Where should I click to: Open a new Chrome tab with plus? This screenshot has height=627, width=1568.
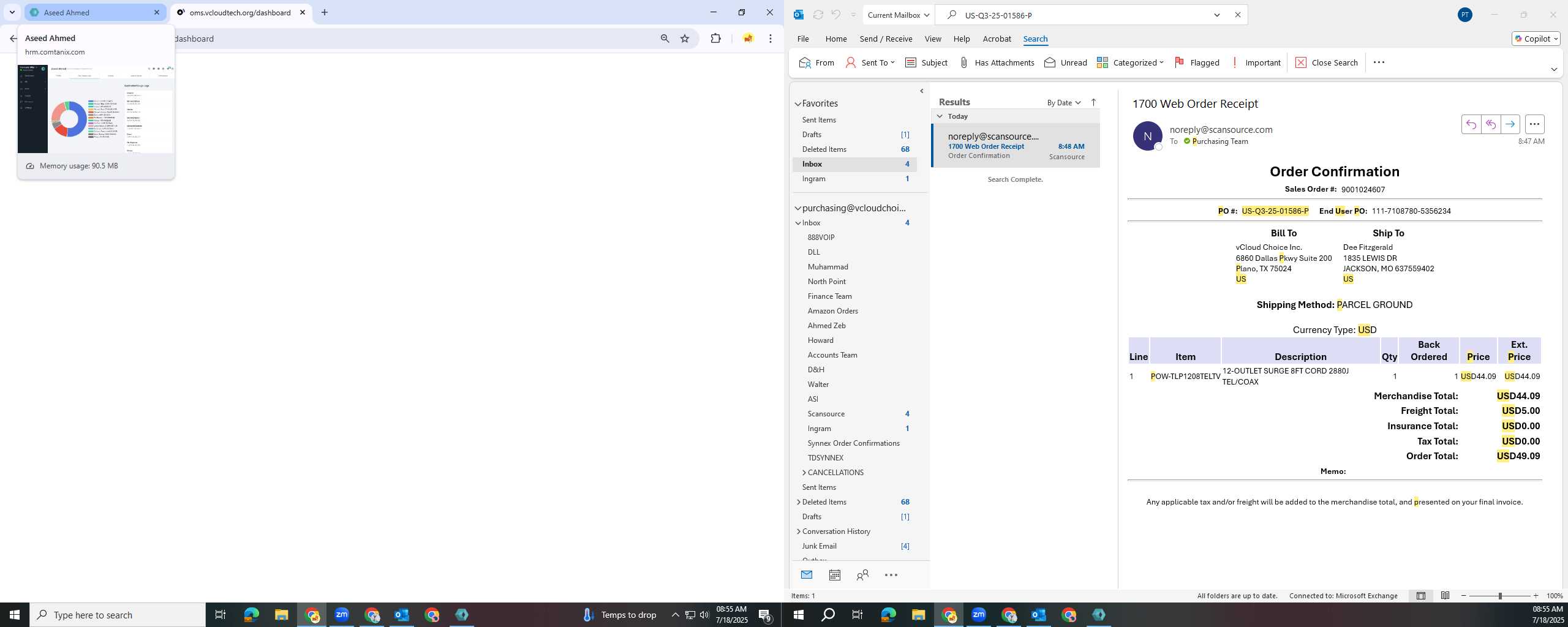[x=325, y=12]
